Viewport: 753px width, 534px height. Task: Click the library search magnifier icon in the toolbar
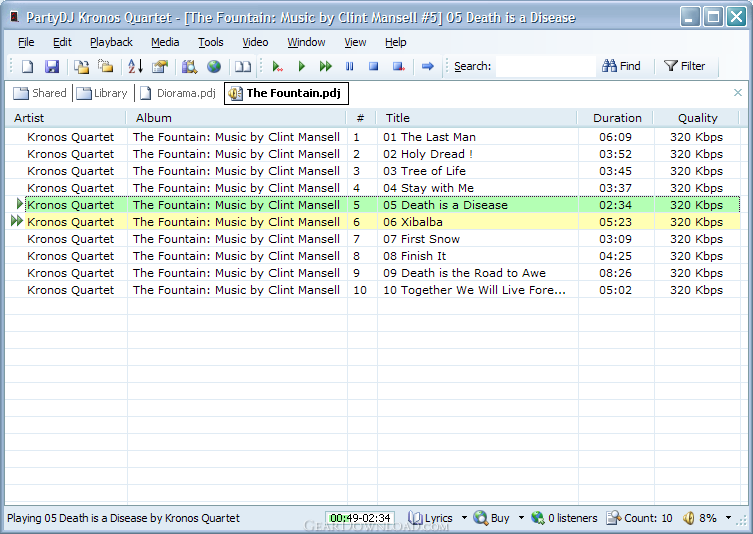pyautogui.click(x=189, y=66)
